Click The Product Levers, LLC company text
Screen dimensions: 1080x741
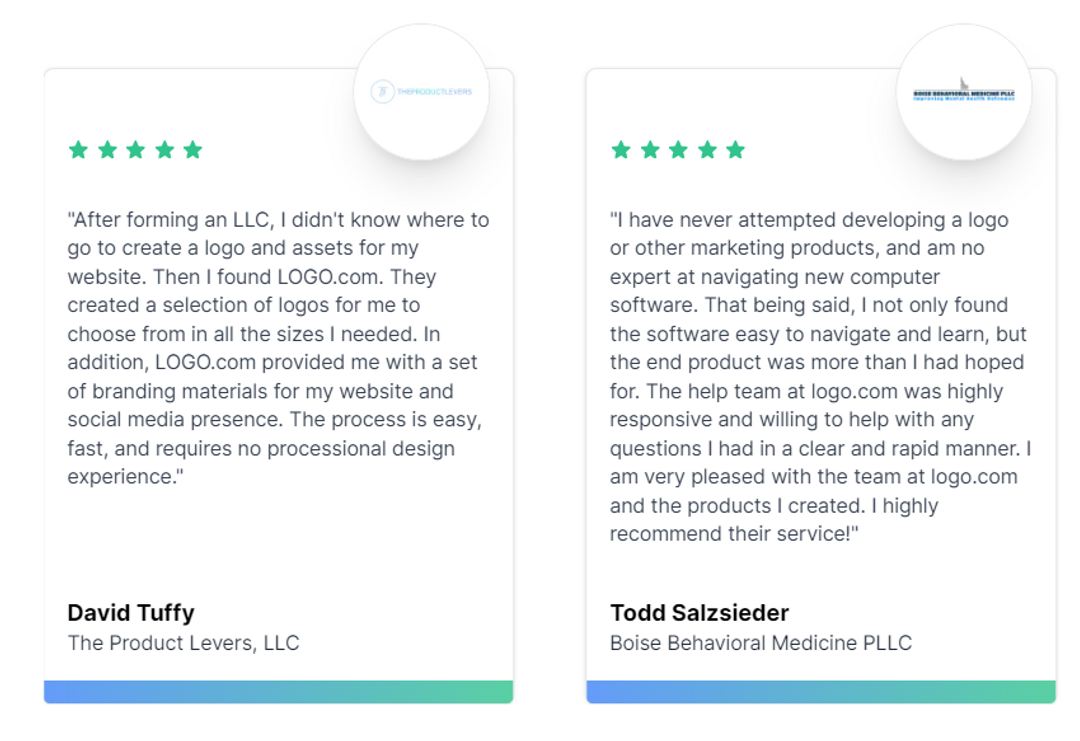[x=183, y=643]
